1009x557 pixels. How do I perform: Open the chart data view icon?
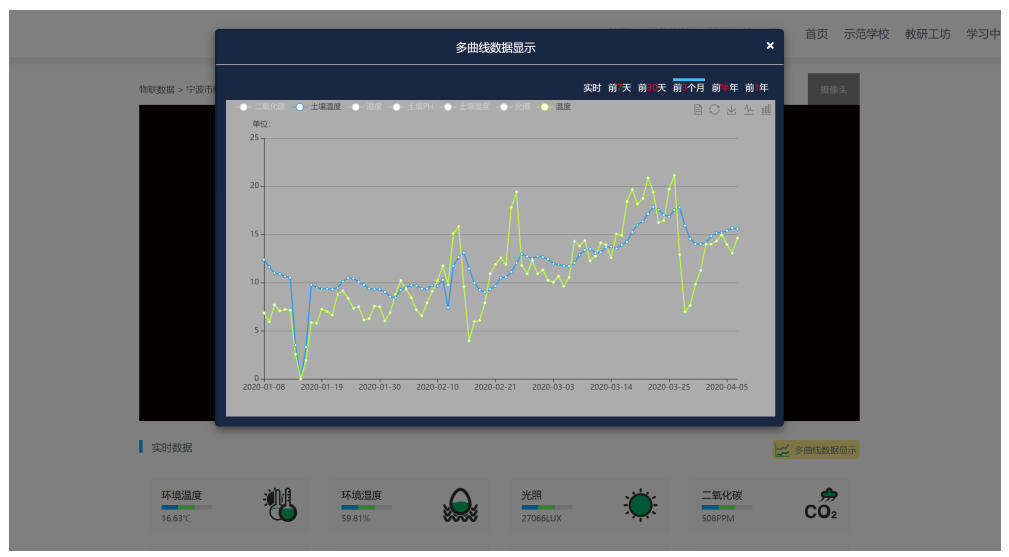tap(698, 109)
